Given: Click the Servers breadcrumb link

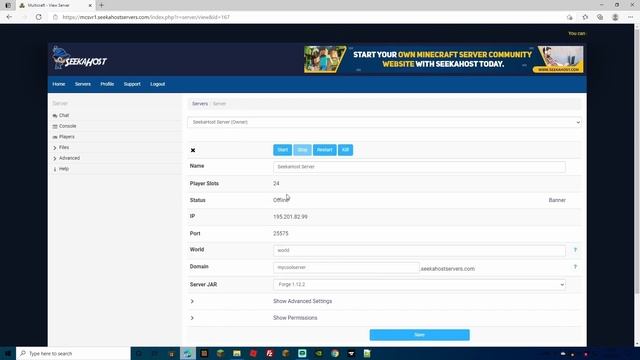Looking at the screenshot, I should point(200,104).
